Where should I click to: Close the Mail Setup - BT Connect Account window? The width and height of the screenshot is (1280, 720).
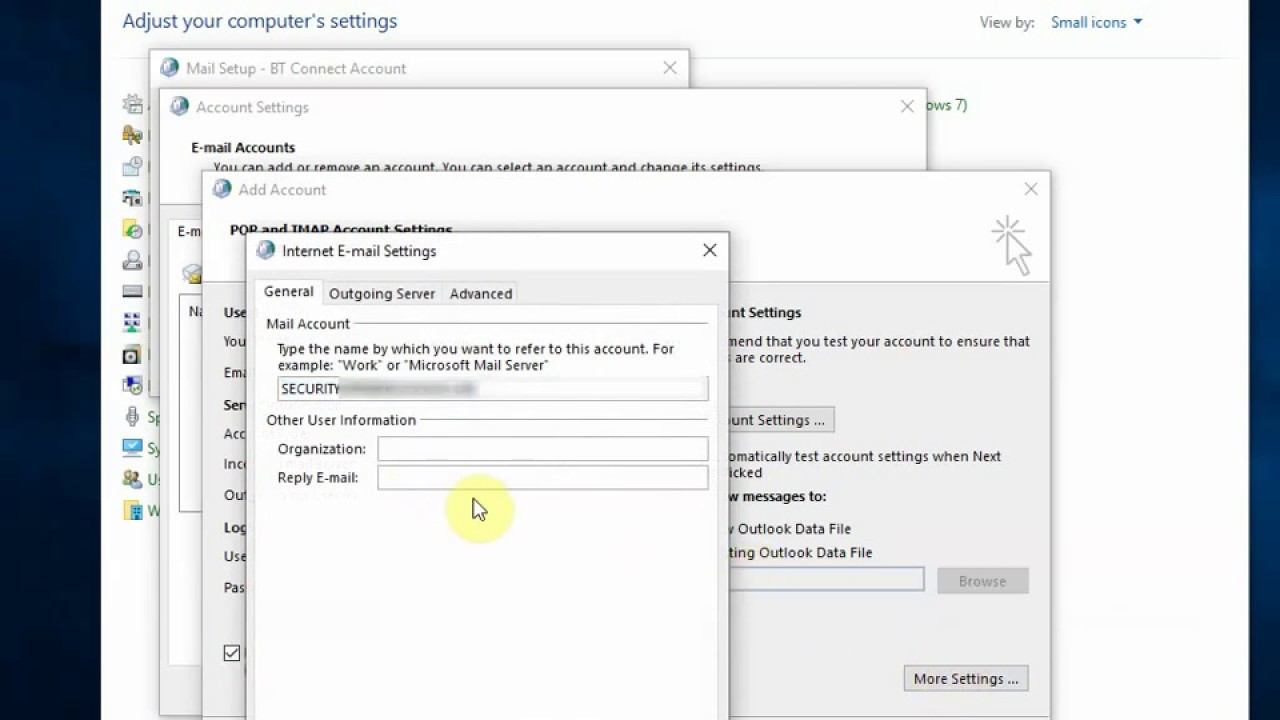pos(670,67)
